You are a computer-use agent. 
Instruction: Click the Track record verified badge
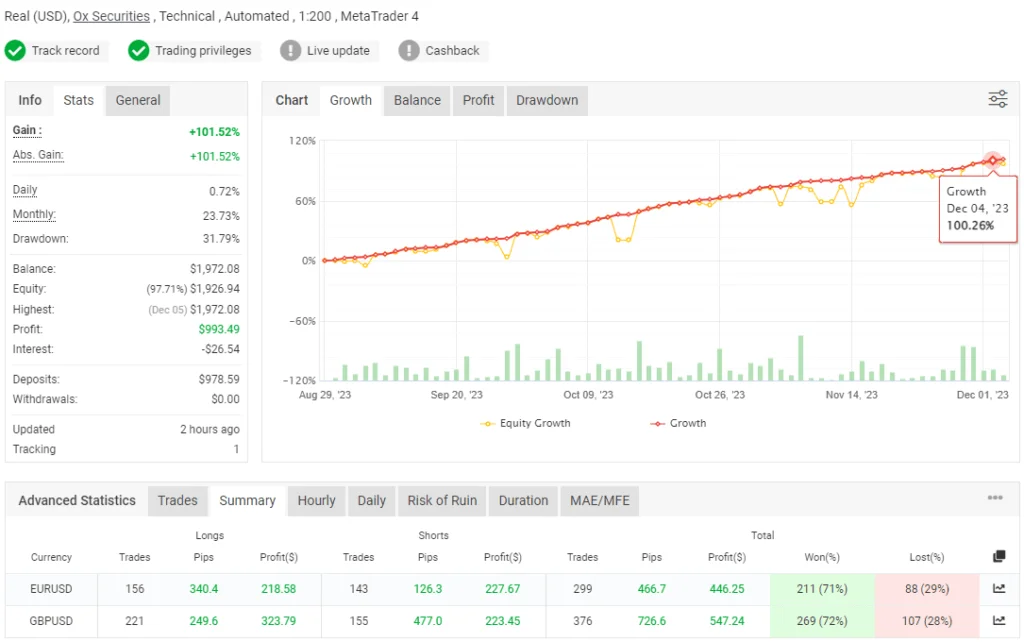(15, 50)
